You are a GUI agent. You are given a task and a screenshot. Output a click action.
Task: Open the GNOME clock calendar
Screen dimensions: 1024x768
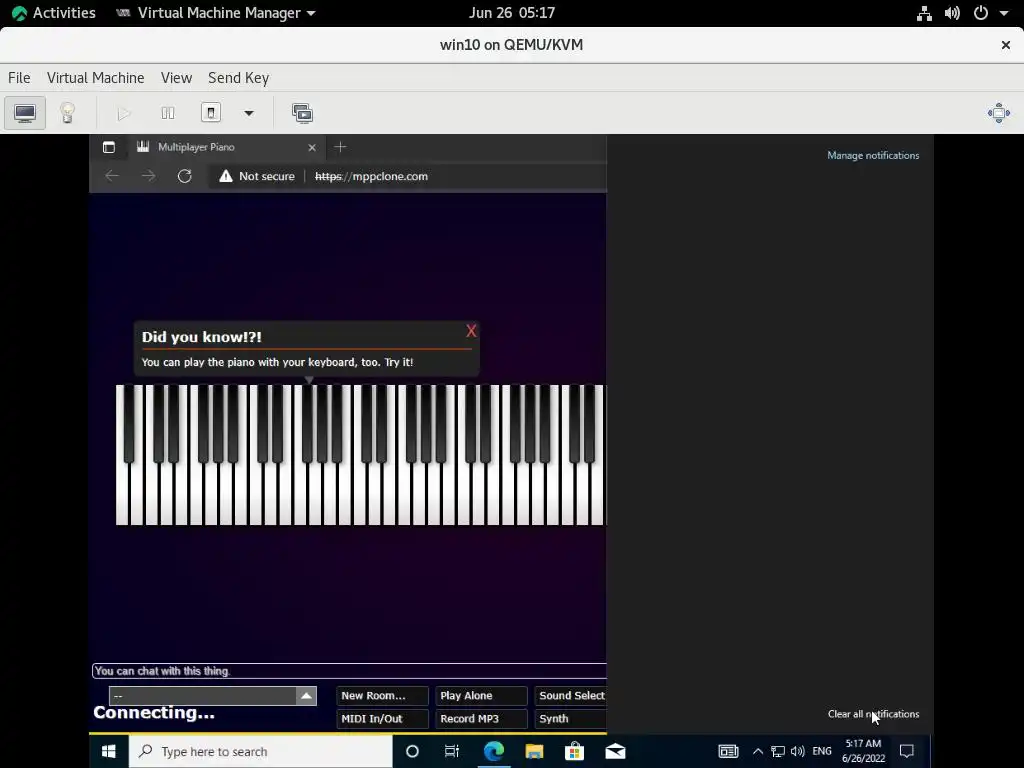tap(512, 12)
